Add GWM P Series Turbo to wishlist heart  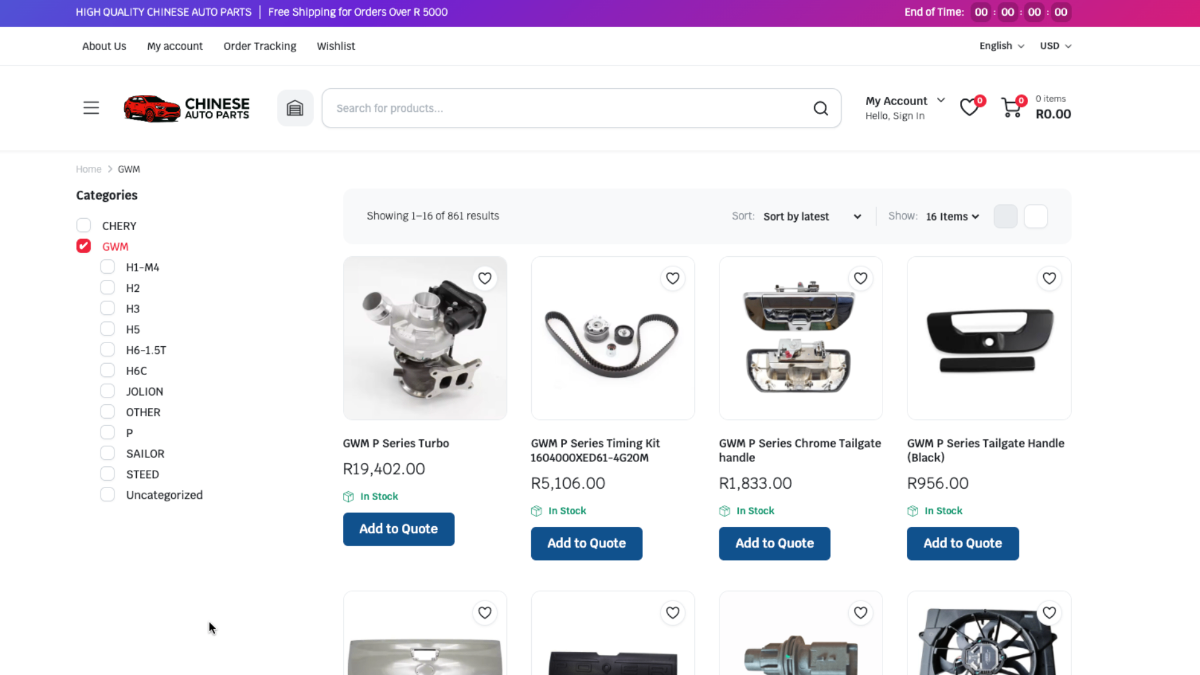(x=484, y=278)
